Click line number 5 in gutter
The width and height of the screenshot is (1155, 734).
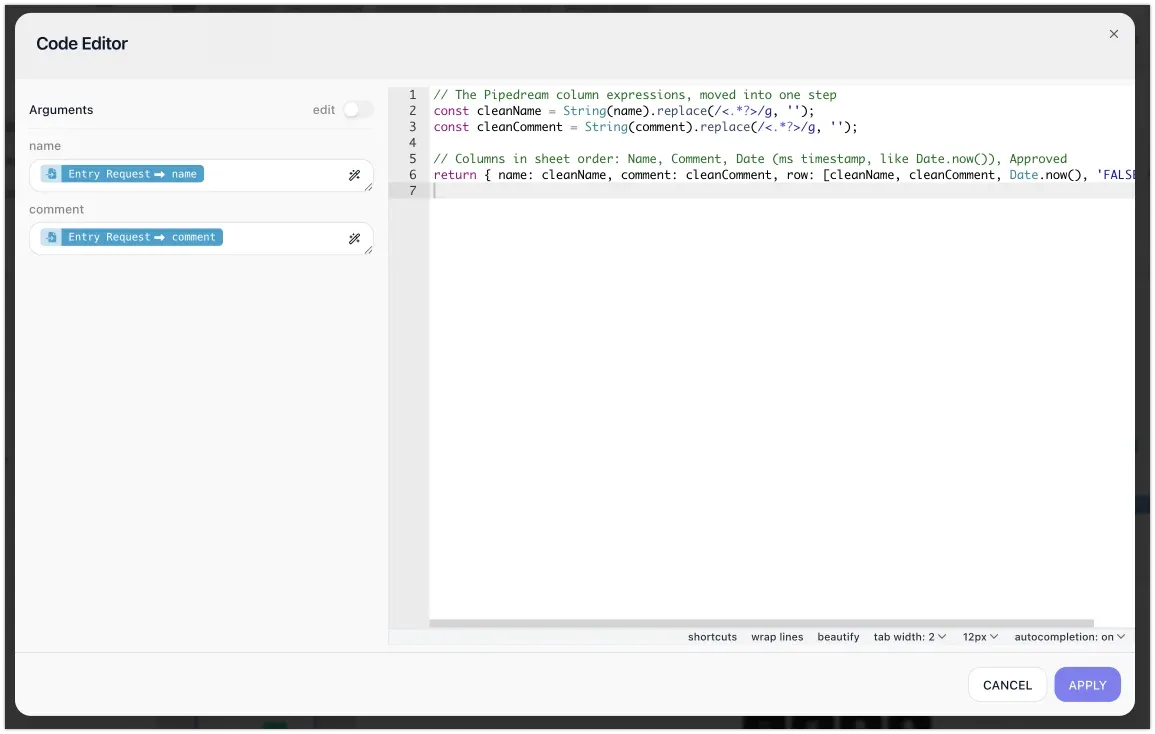point(412,159)
